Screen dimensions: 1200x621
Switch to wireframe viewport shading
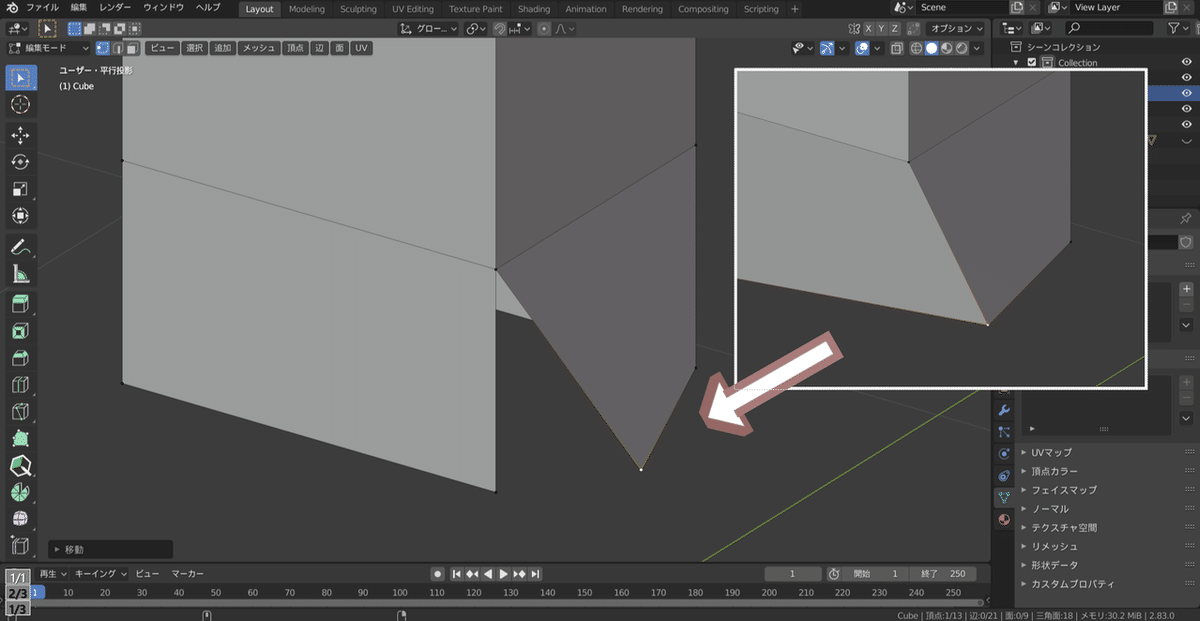(916, 48)
